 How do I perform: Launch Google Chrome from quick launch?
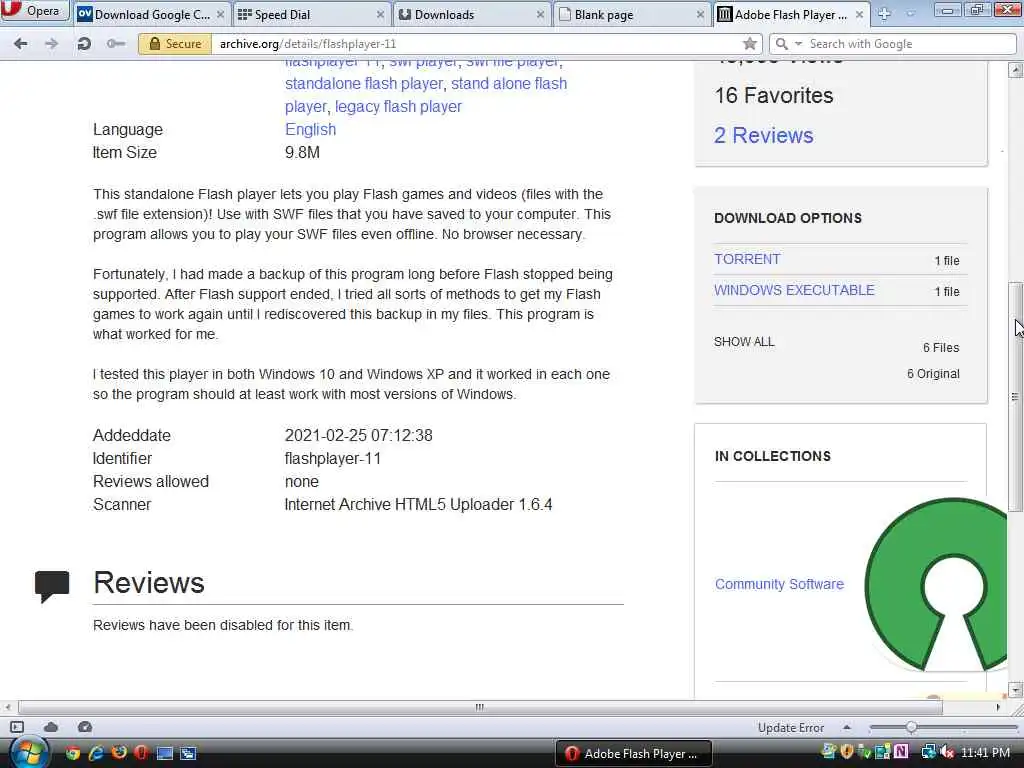pyautogui.click(x=72, y=753)
